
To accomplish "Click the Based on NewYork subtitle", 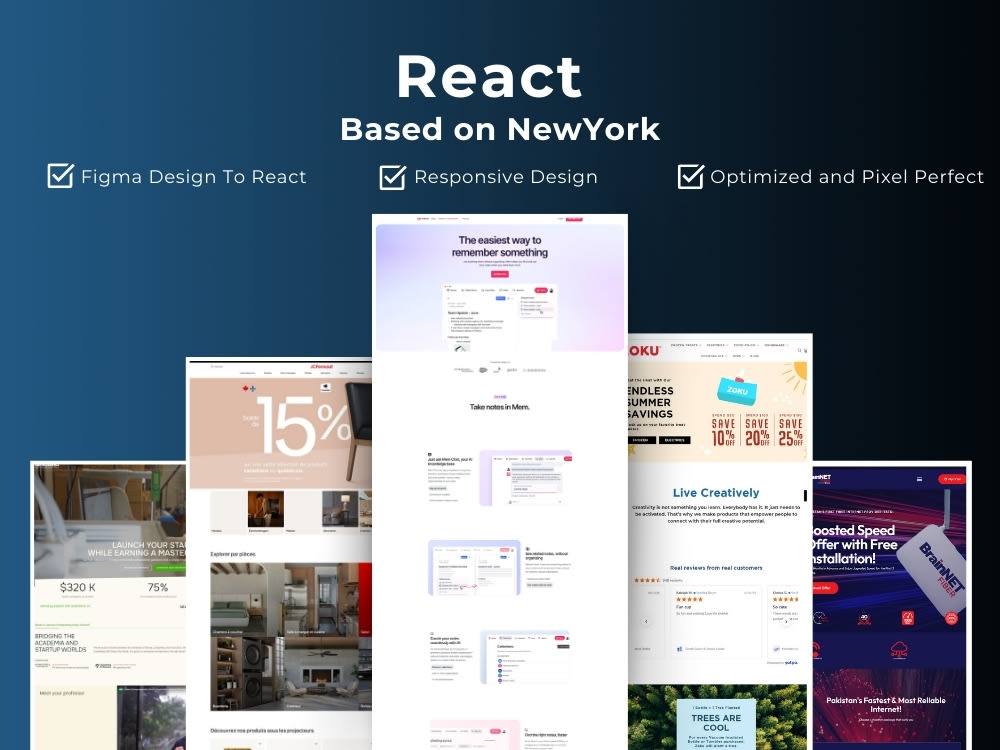I will point(500,129).
